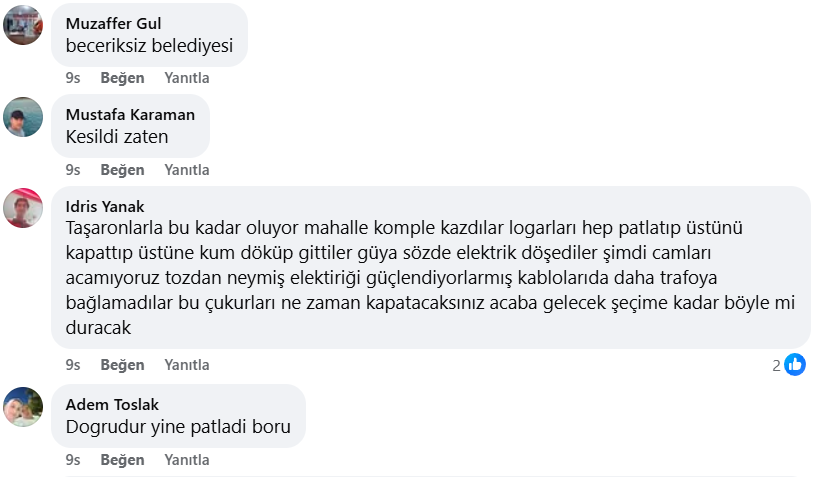The image size is (826, 477).
Task: Visit Mustafa Karaman's profile via name
Action: pos(130,114)
